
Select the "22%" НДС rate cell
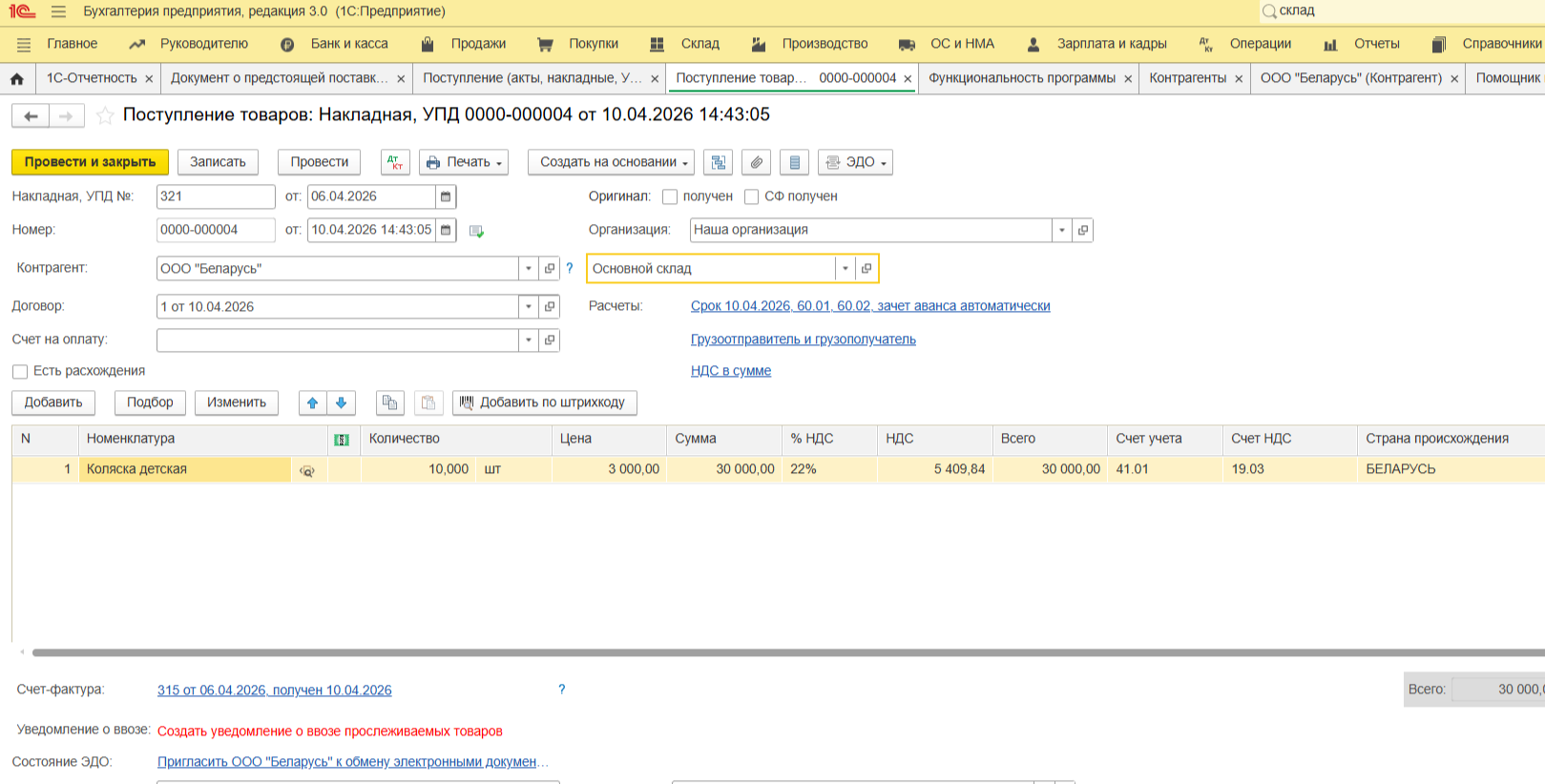click(829, 469)
